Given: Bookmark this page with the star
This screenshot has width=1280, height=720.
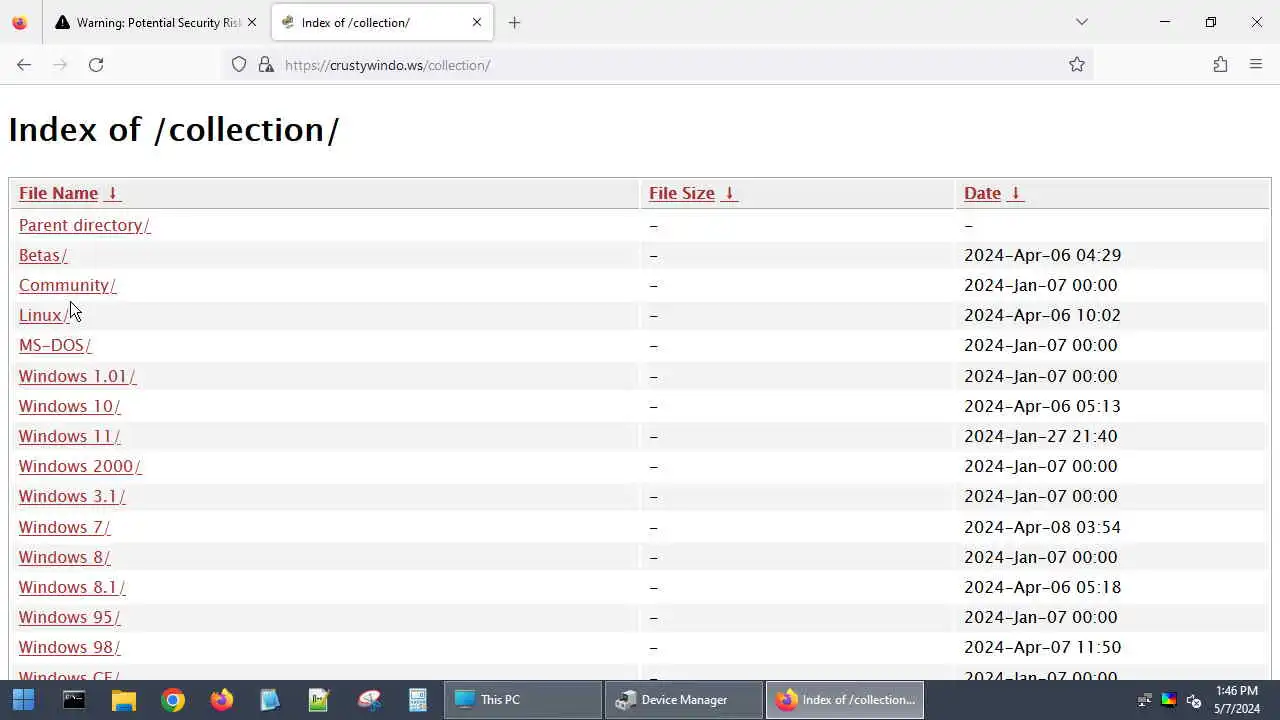Looking at the screenshot, I should point(1077,65).
